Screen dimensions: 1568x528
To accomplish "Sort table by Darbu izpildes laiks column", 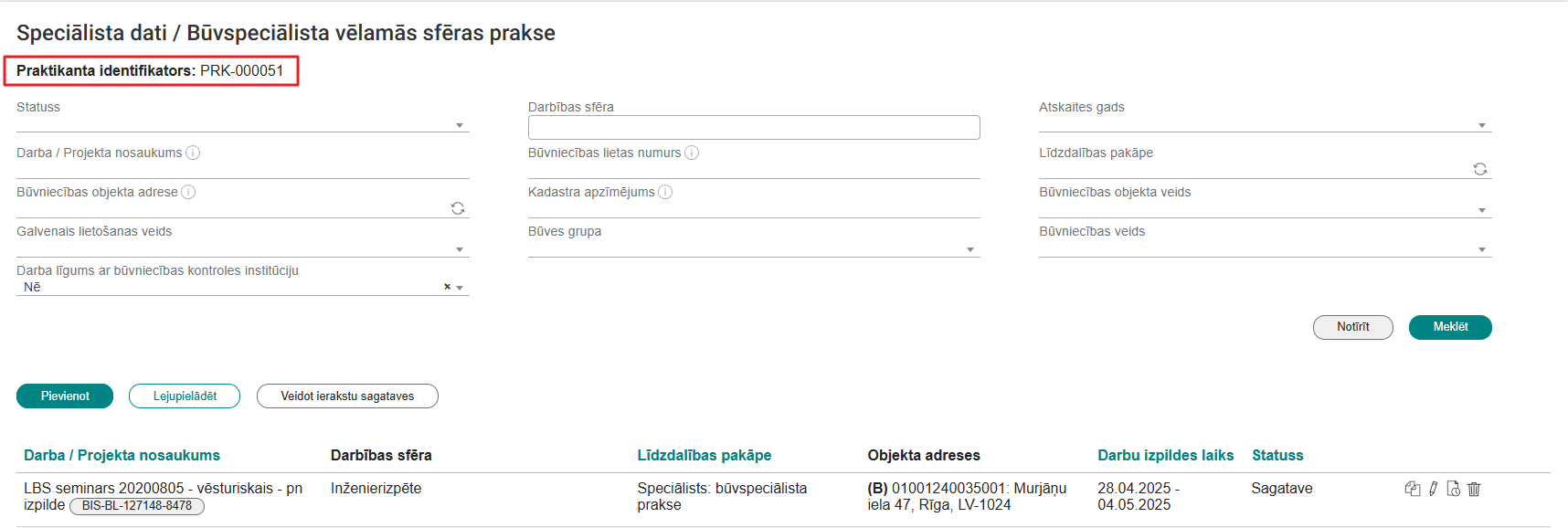I will pos(1165,455).
